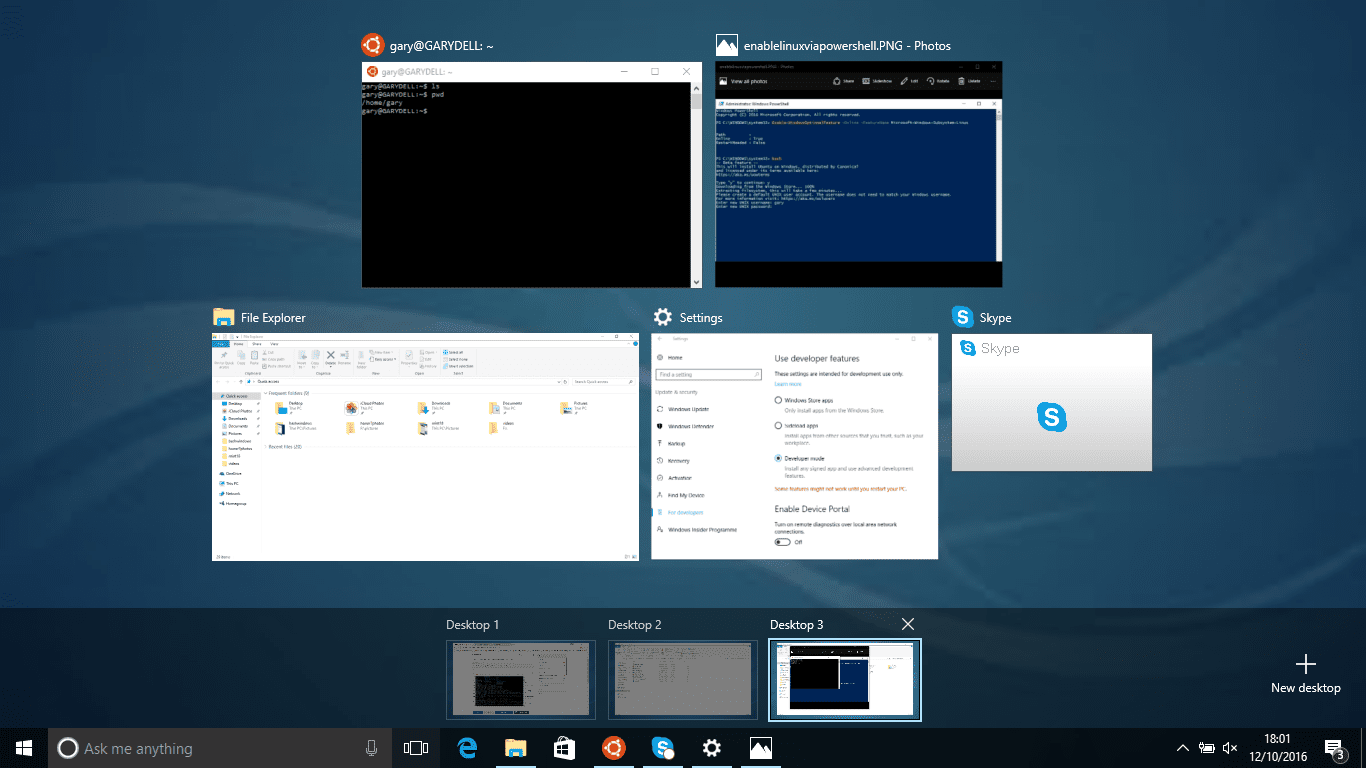Select the Pin to Quick access ribbon icon
Image resolution: width=1366 pixels, height=768 pixels.
click(x=224, y=357)
